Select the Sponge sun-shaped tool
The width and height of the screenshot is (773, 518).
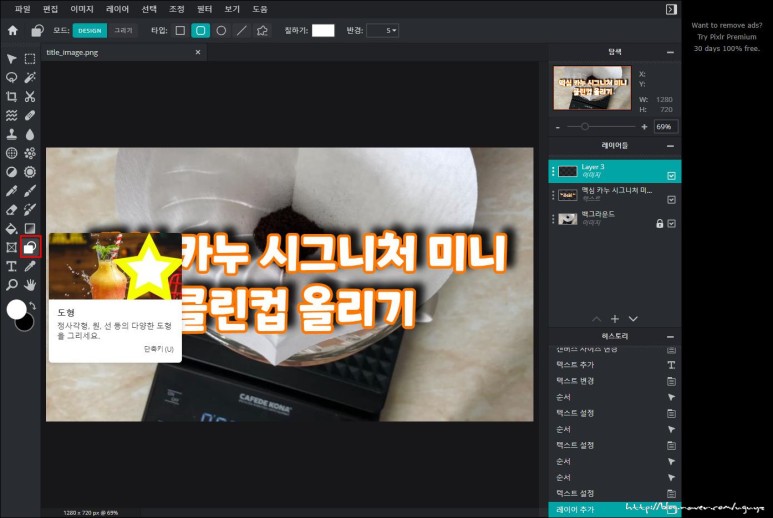click(x=30, y=172)
